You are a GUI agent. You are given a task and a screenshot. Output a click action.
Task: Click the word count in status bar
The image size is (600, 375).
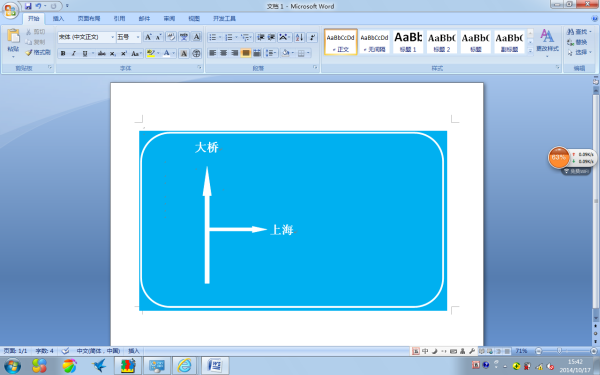click(x=44, y=351)
